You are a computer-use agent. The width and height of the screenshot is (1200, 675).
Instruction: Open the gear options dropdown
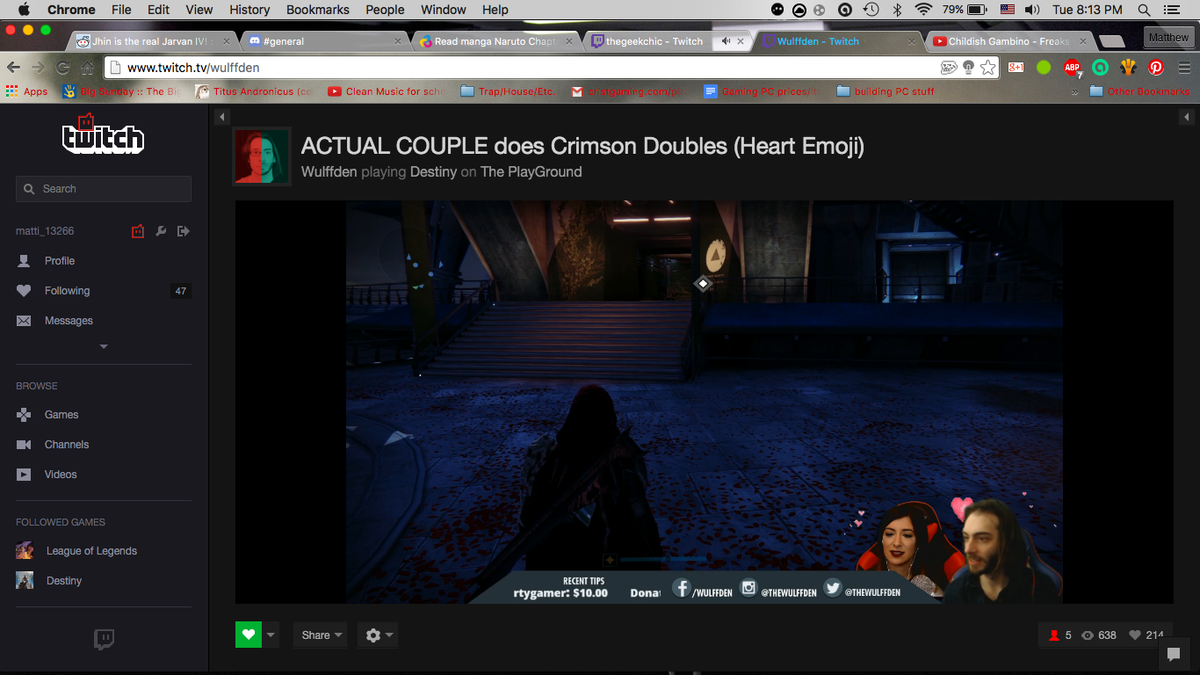click(x=378, y=635)
